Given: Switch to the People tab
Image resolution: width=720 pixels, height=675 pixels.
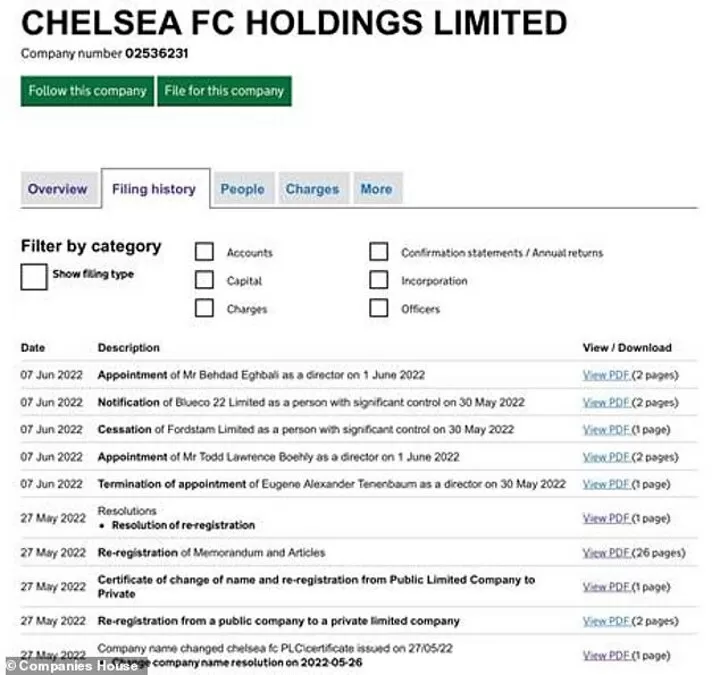Looking at the screenshot, I should point(242,189).
